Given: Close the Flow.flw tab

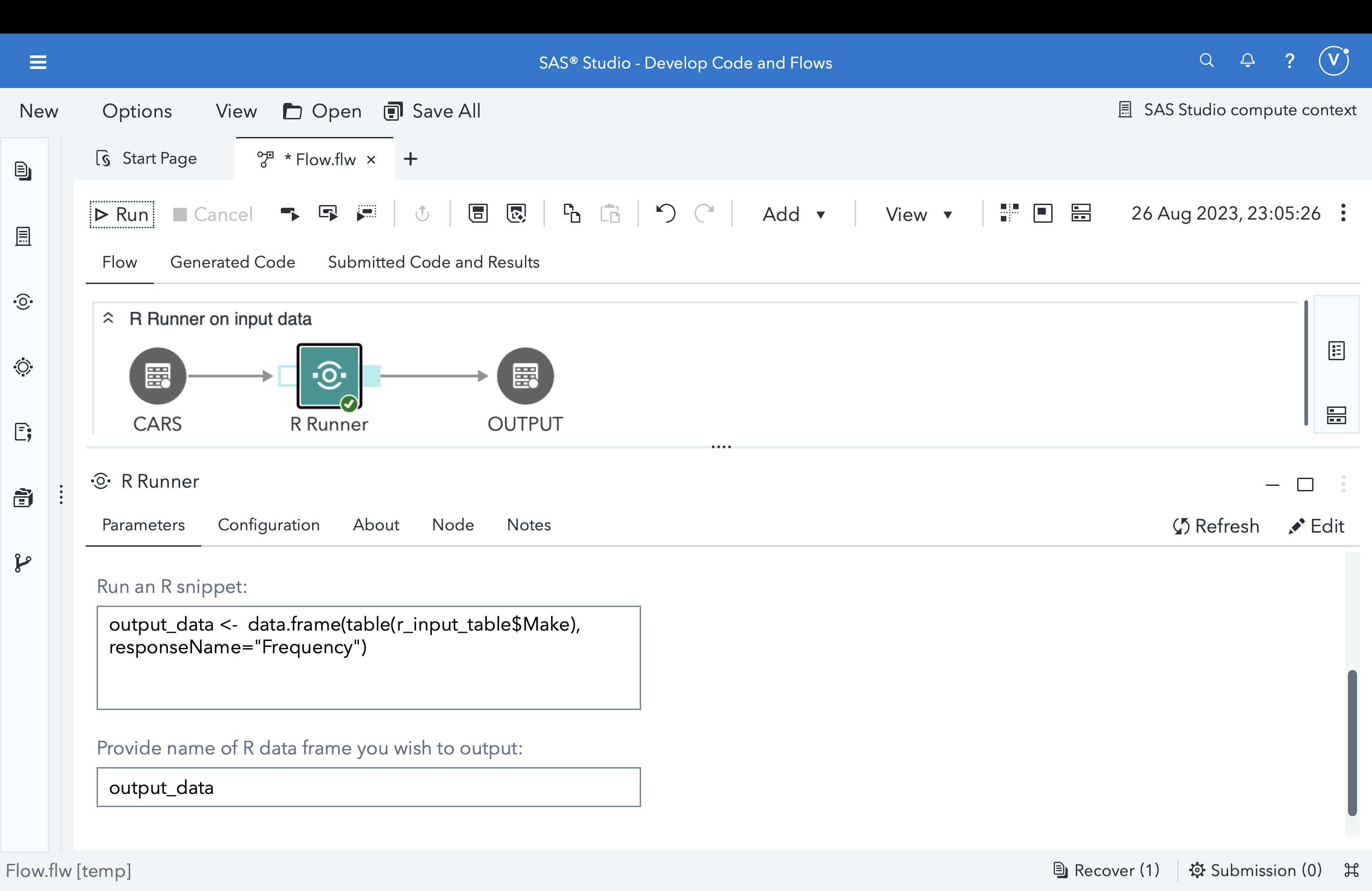Looking at the screenshot, I should pos(371,160).
